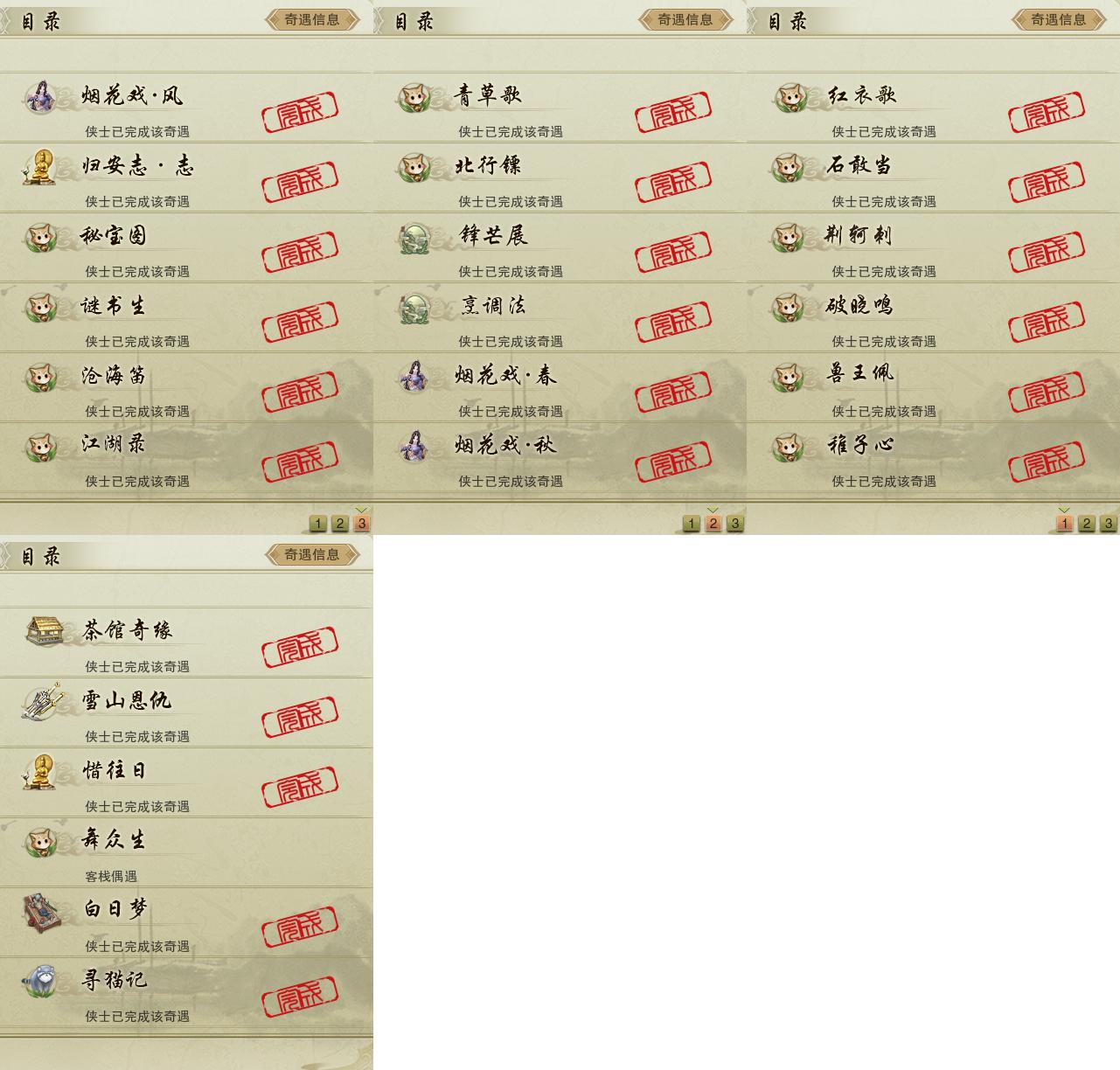Viewport: 1120px width, 1070px height.
Task: Click the golden Buddha icon beside 归安志·志
Action: point(39,166)
